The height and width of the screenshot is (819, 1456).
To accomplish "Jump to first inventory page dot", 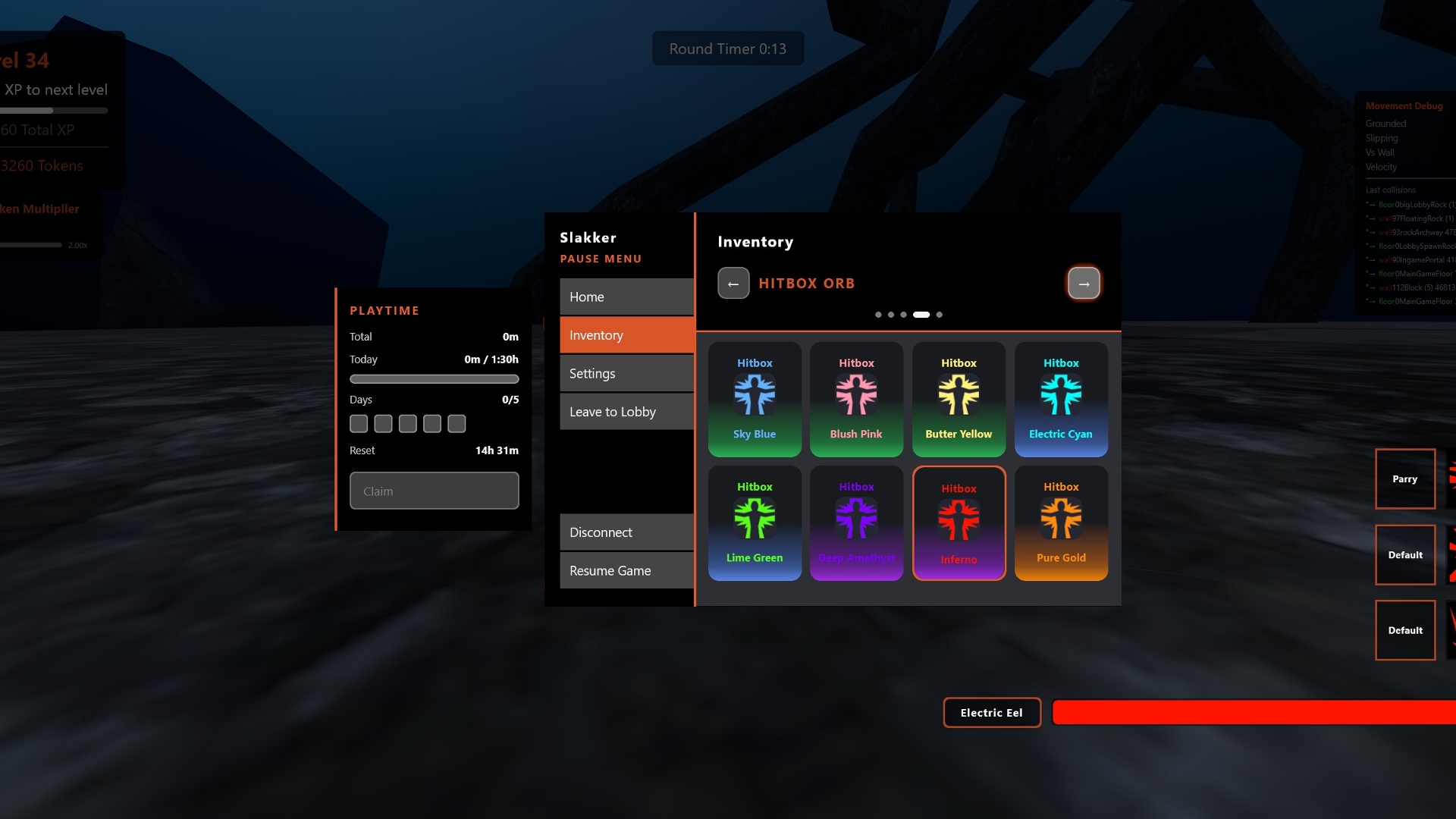I will click(878, 315).
